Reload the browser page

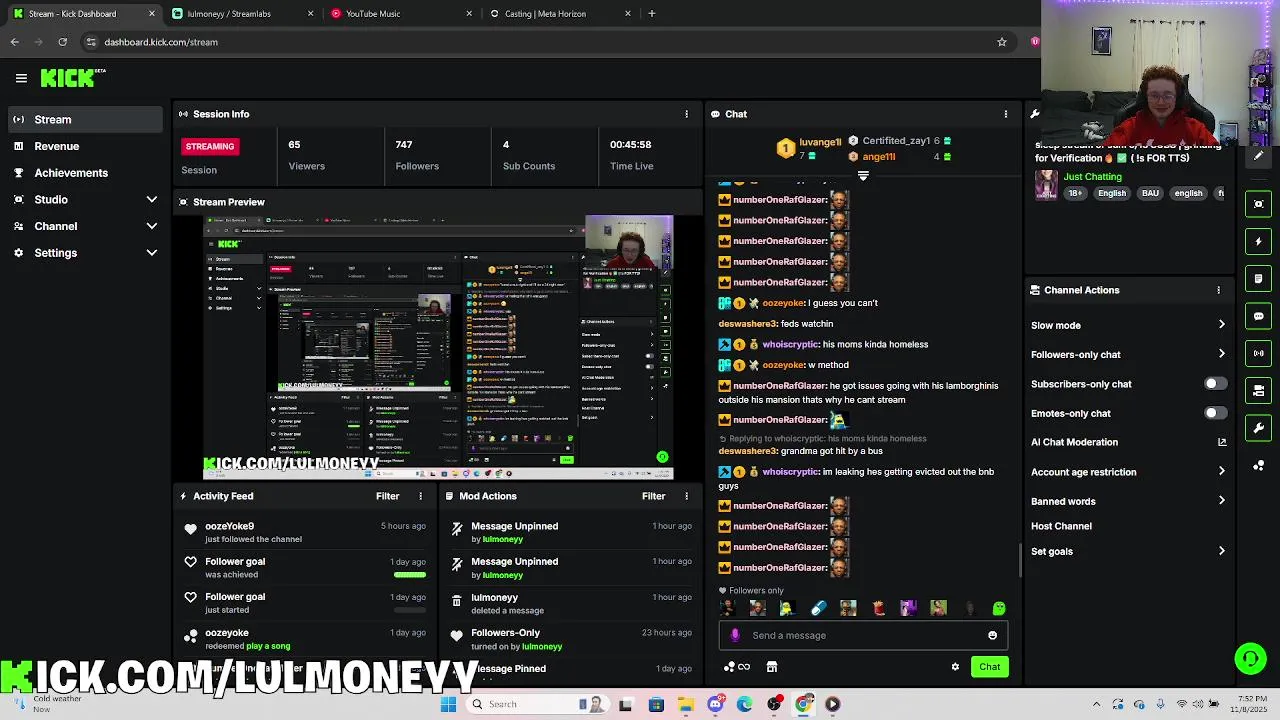(x=62, y=42)
